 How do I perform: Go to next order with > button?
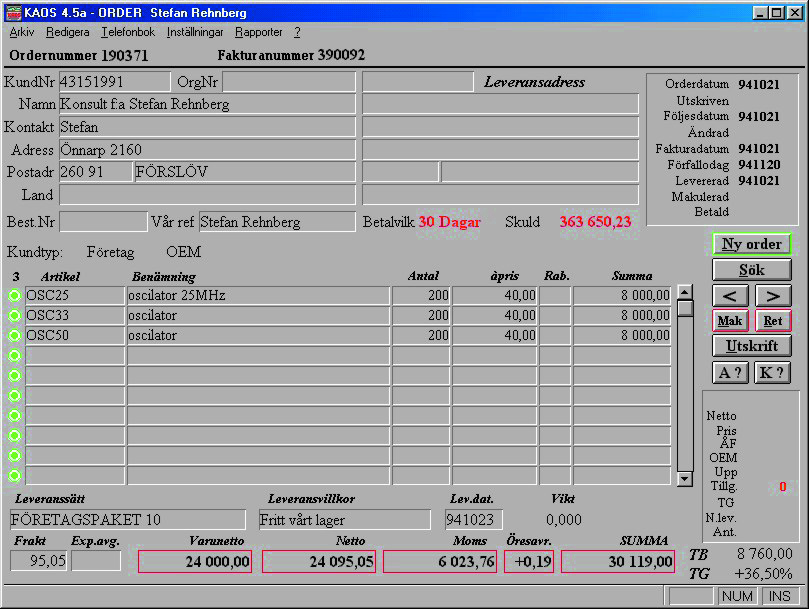[772, 296]
